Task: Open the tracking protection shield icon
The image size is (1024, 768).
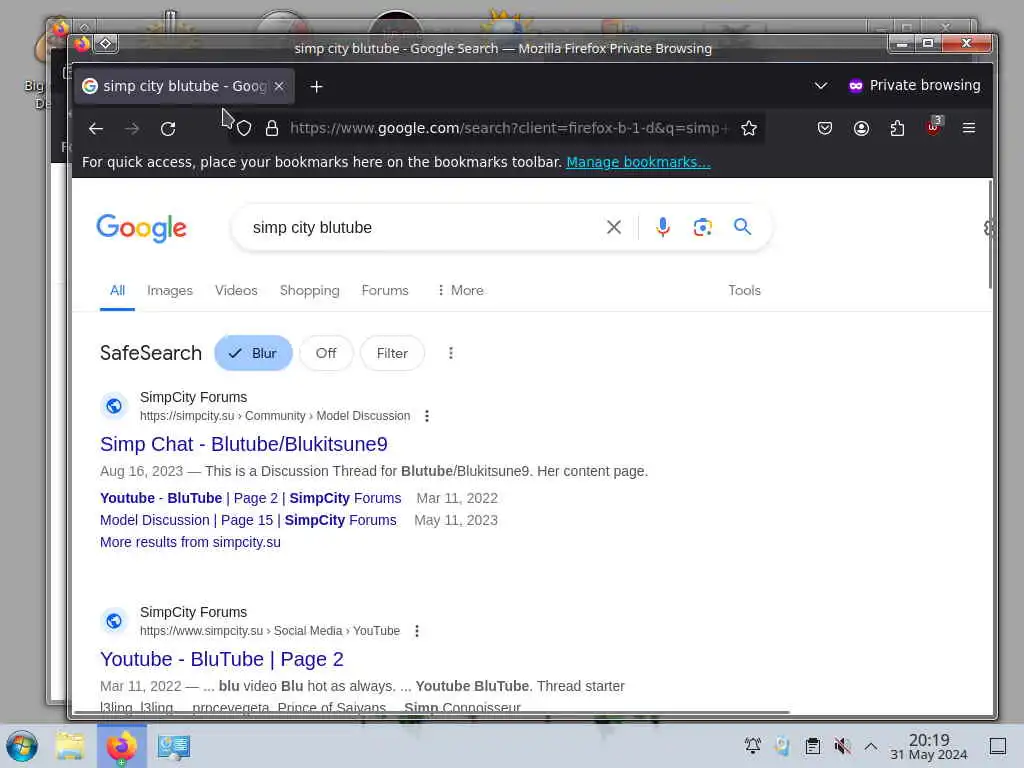Action: click(244, 129)
